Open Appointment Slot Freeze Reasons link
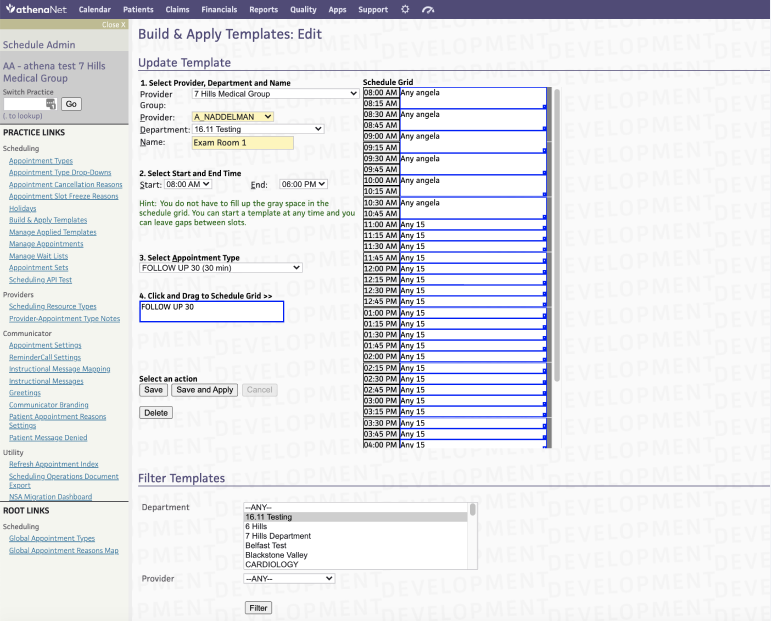This screenshot has width=771, height=621. [63, 196]
